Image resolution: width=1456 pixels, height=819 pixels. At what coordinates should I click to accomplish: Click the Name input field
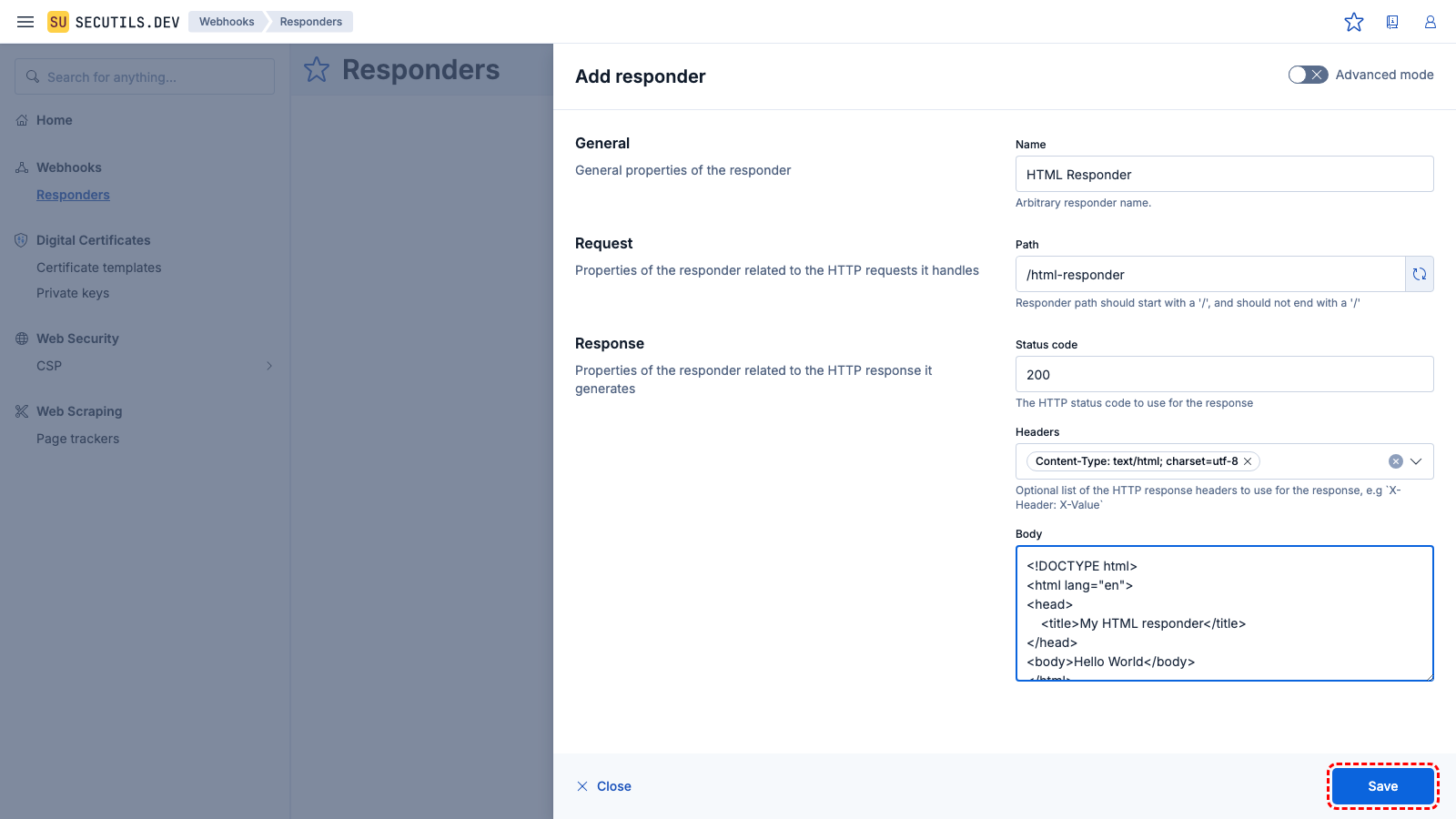point(1224,174)
